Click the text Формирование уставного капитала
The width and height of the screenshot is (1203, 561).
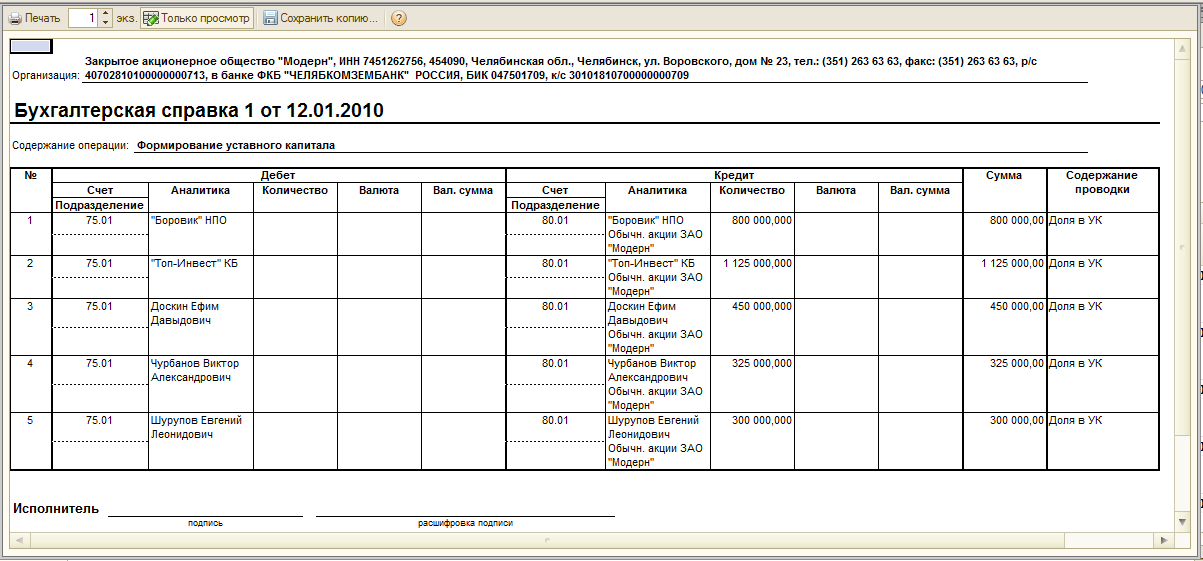(x=236, y=145)
